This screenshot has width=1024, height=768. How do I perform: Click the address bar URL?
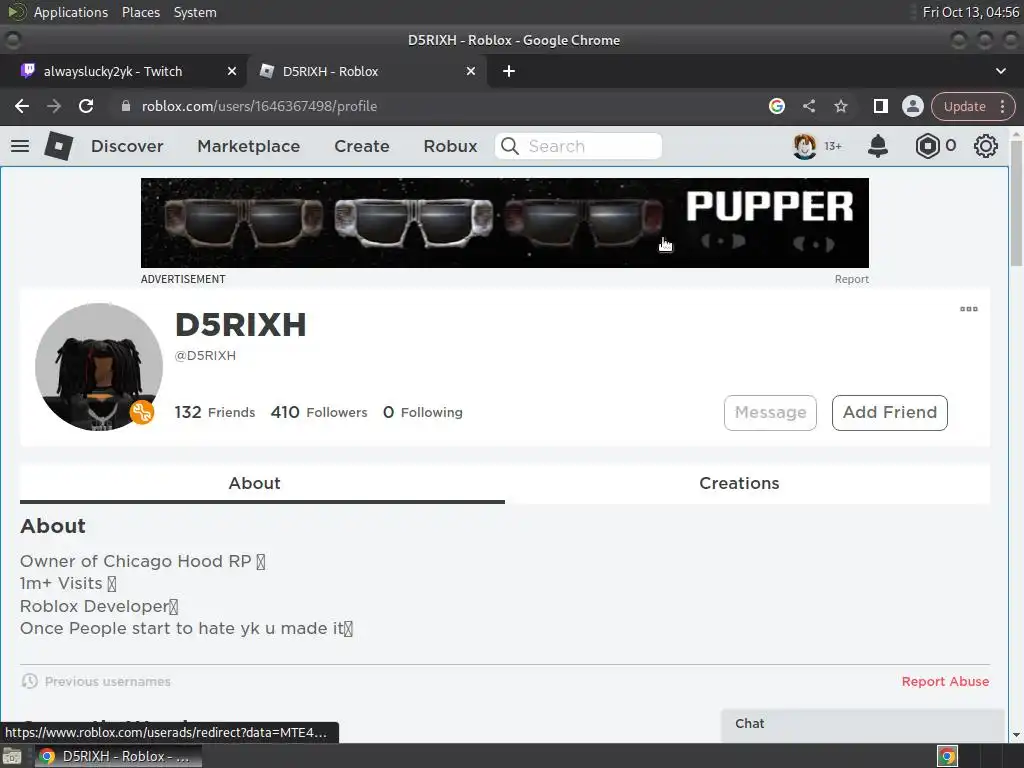point(259,106)
